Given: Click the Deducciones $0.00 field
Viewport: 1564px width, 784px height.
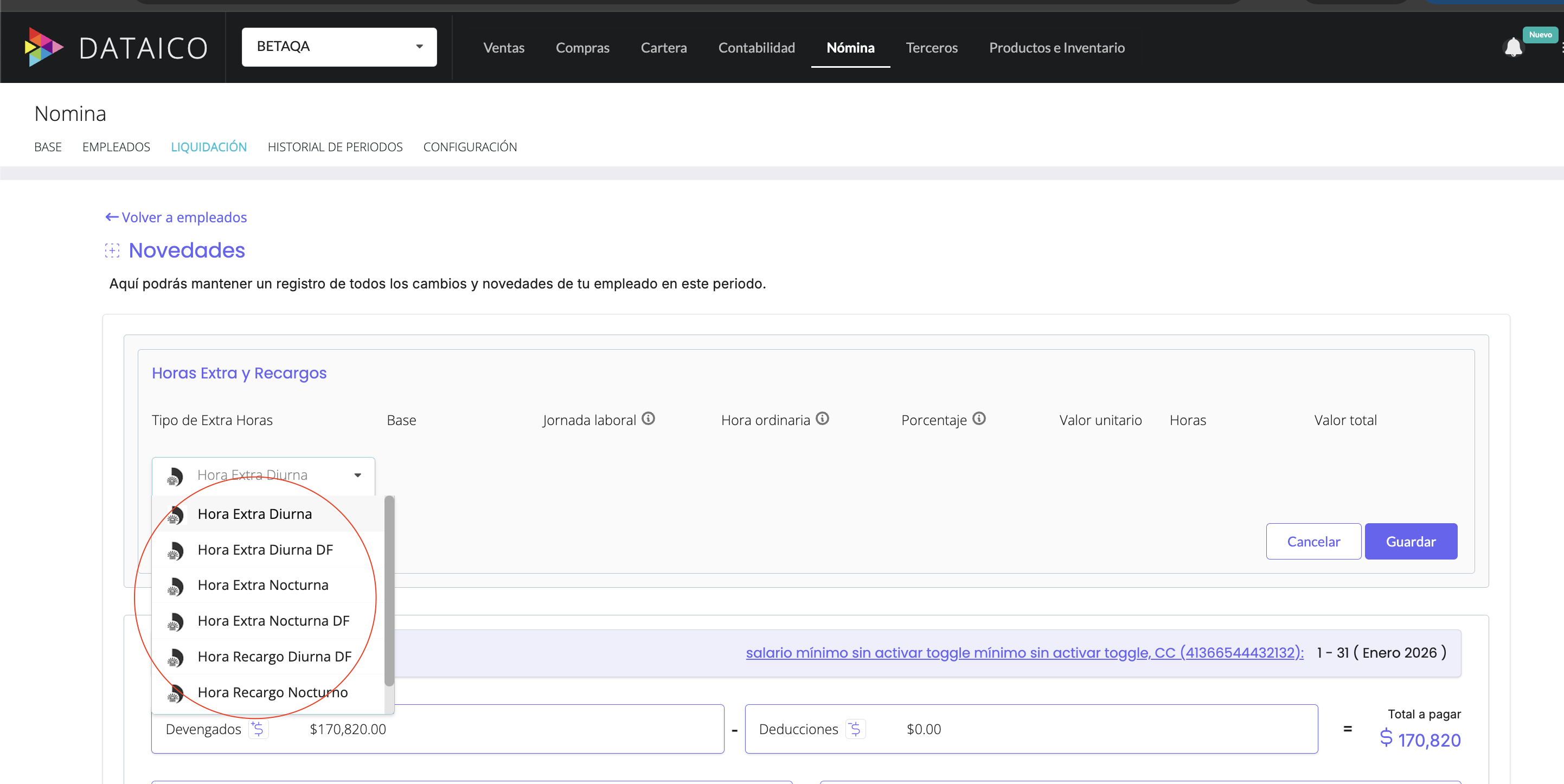Looking at the screenshot, I should (1031, 729).
